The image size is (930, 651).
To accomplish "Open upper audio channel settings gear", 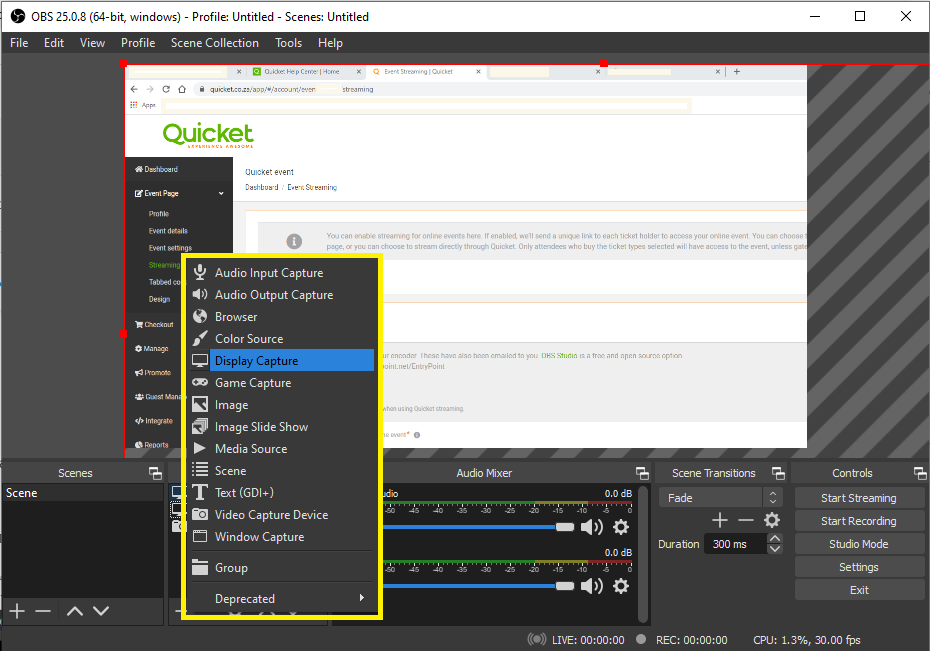I will (620, 526).
